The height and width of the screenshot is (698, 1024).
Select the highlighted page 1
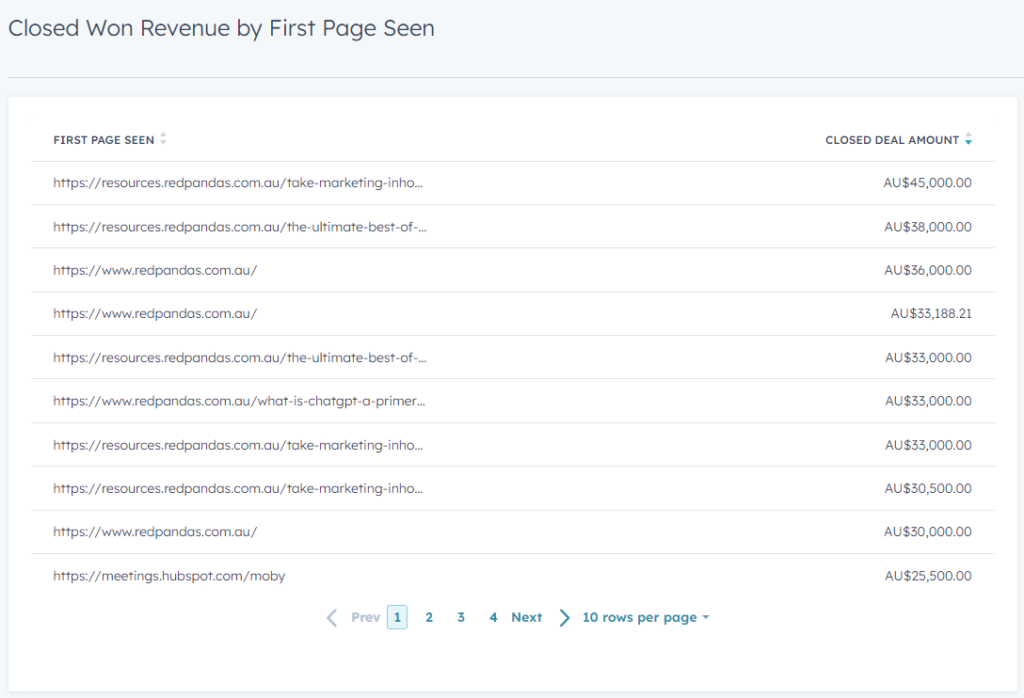pyautogui.click(x=396, y=617)
